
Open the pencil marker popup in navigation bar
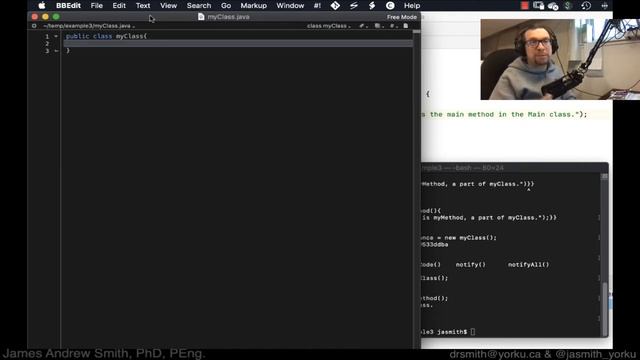tap(363, 26)
